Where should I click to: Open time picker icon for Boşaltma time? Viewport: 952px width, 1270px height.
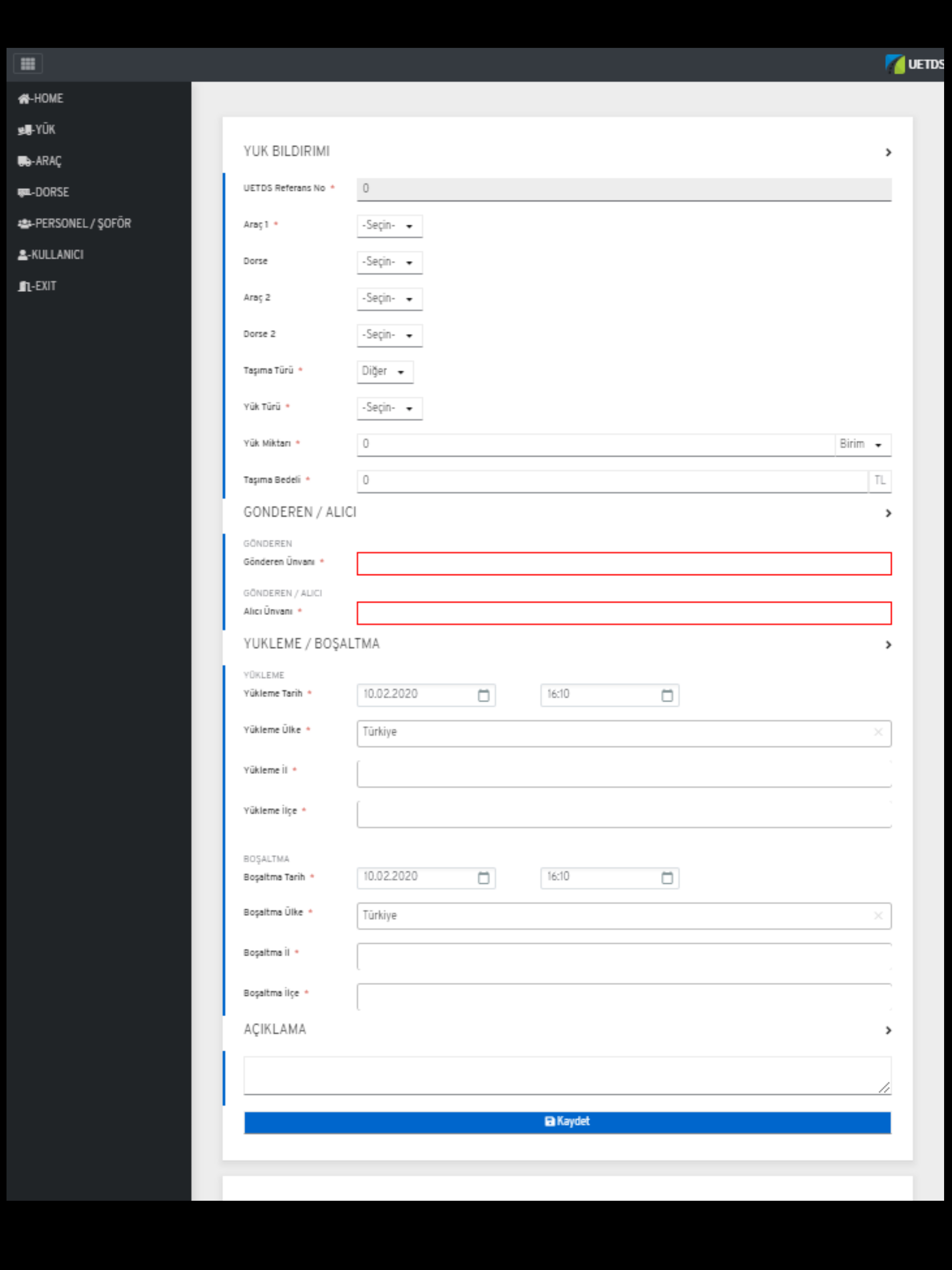pos(667,878)
